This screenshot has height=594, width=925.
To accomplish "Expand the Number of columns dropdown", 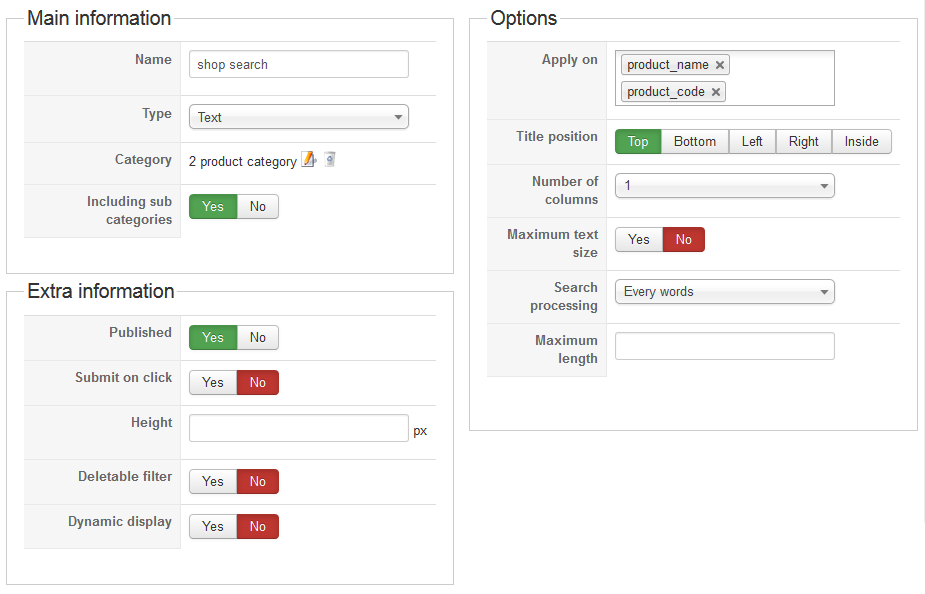I will [724, 186].
